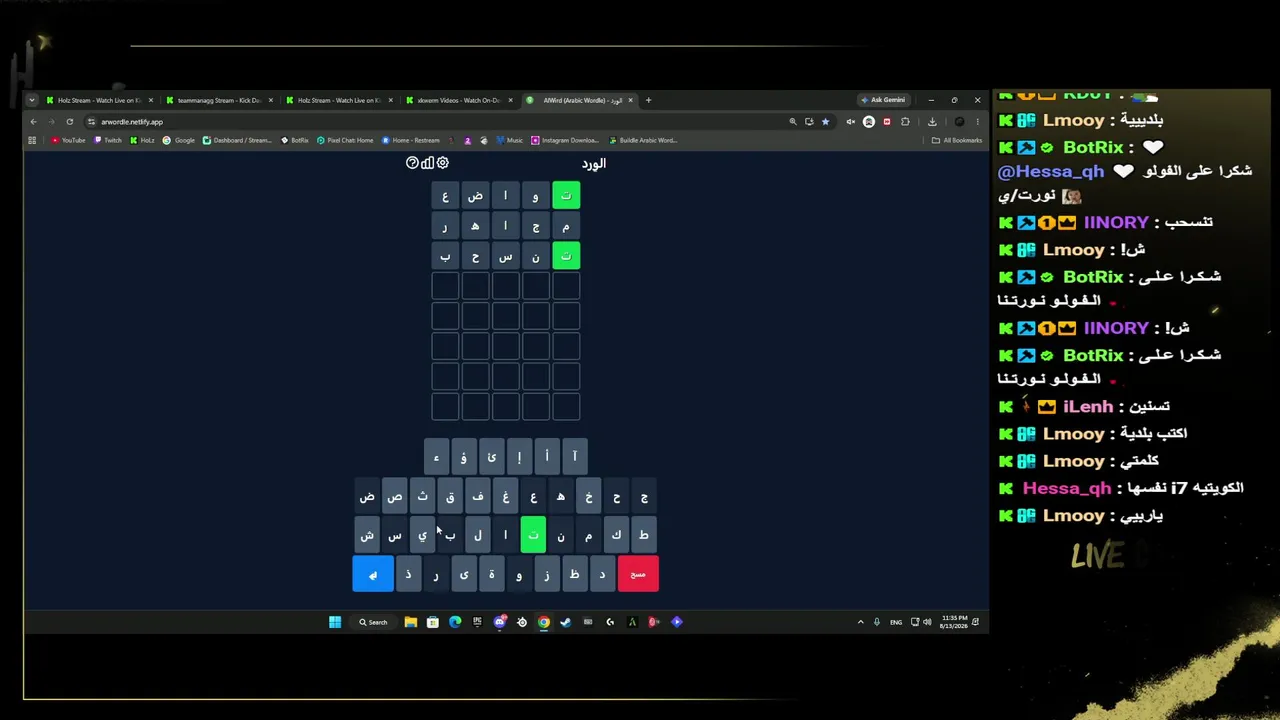1280x720 pixels.
Task: Reload the current page
Action: click(x=69, y=122)
